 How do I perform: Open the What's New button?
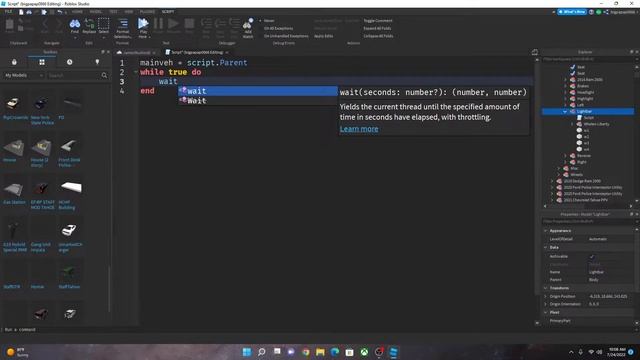coord(572,12)
